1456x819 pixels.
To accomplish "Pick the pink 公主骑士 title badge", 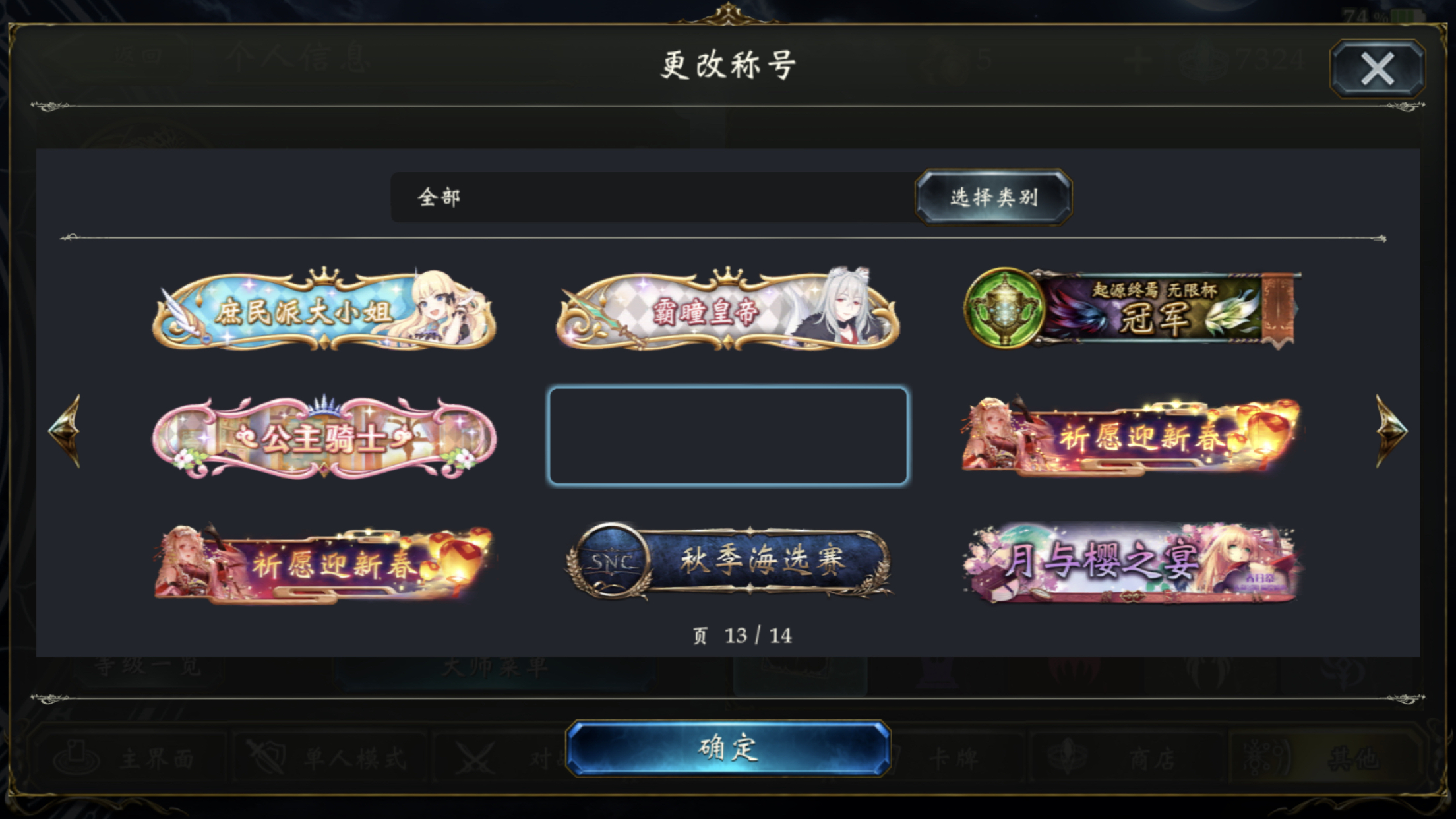I will coord(324,437).
